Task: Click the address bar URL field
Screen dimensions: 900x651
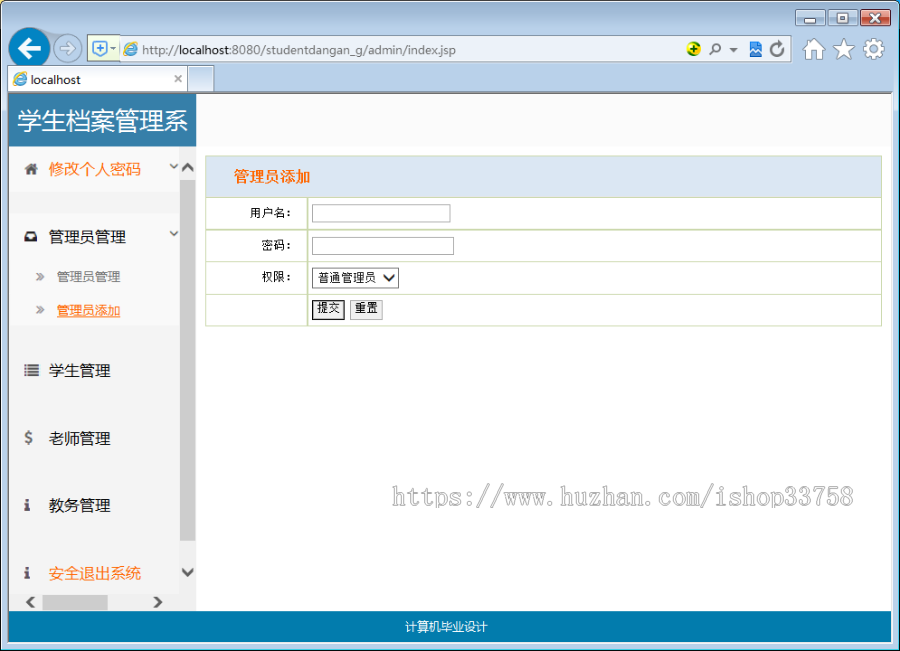Action: click(402, 50)
